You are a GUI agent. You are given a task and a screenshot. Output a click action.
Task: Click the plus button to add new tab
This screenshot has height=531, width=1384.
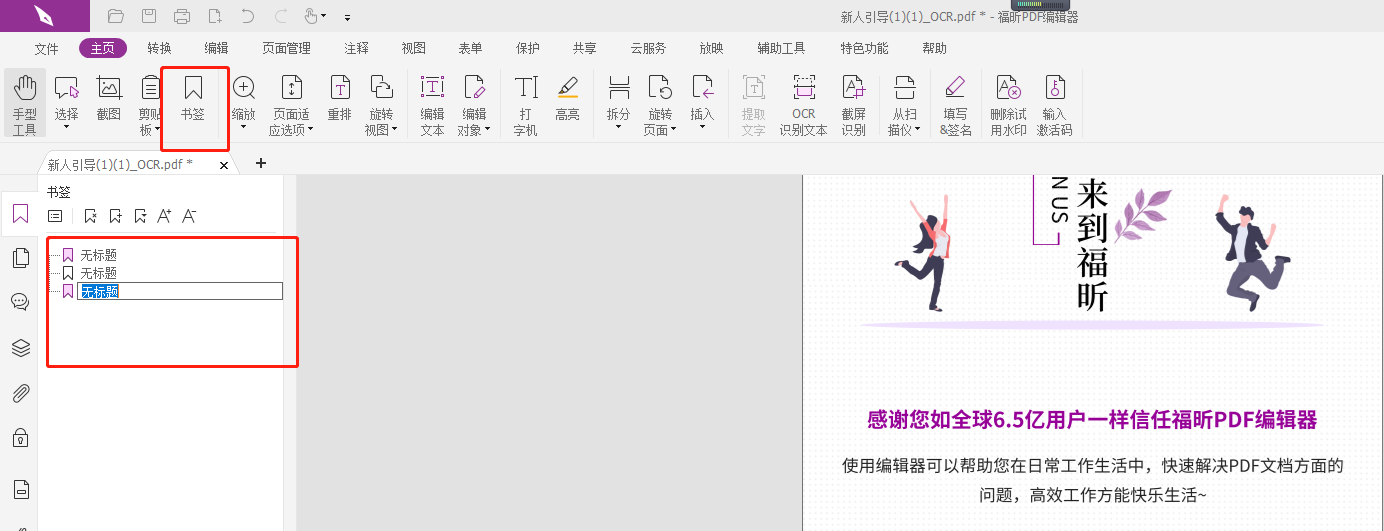(x=261, y=163)
